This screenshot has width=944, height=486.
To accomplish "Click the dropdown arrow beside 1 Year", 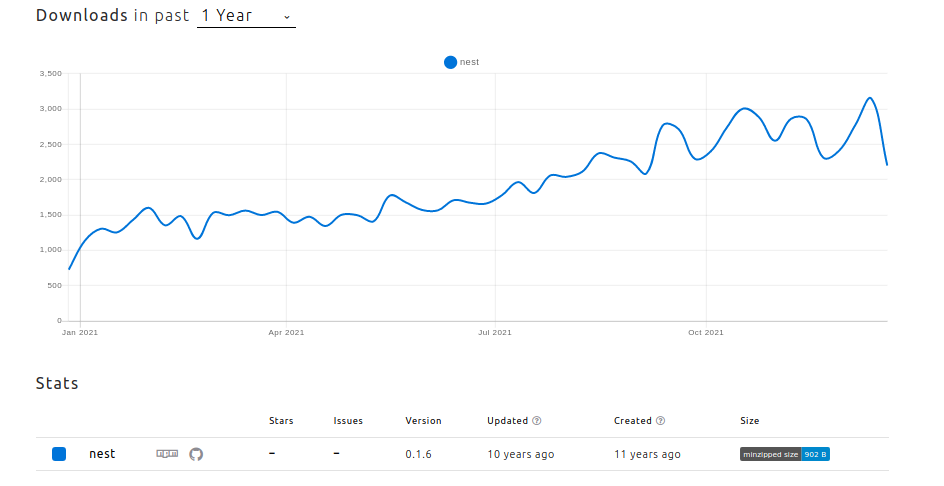I will (287, 17).
